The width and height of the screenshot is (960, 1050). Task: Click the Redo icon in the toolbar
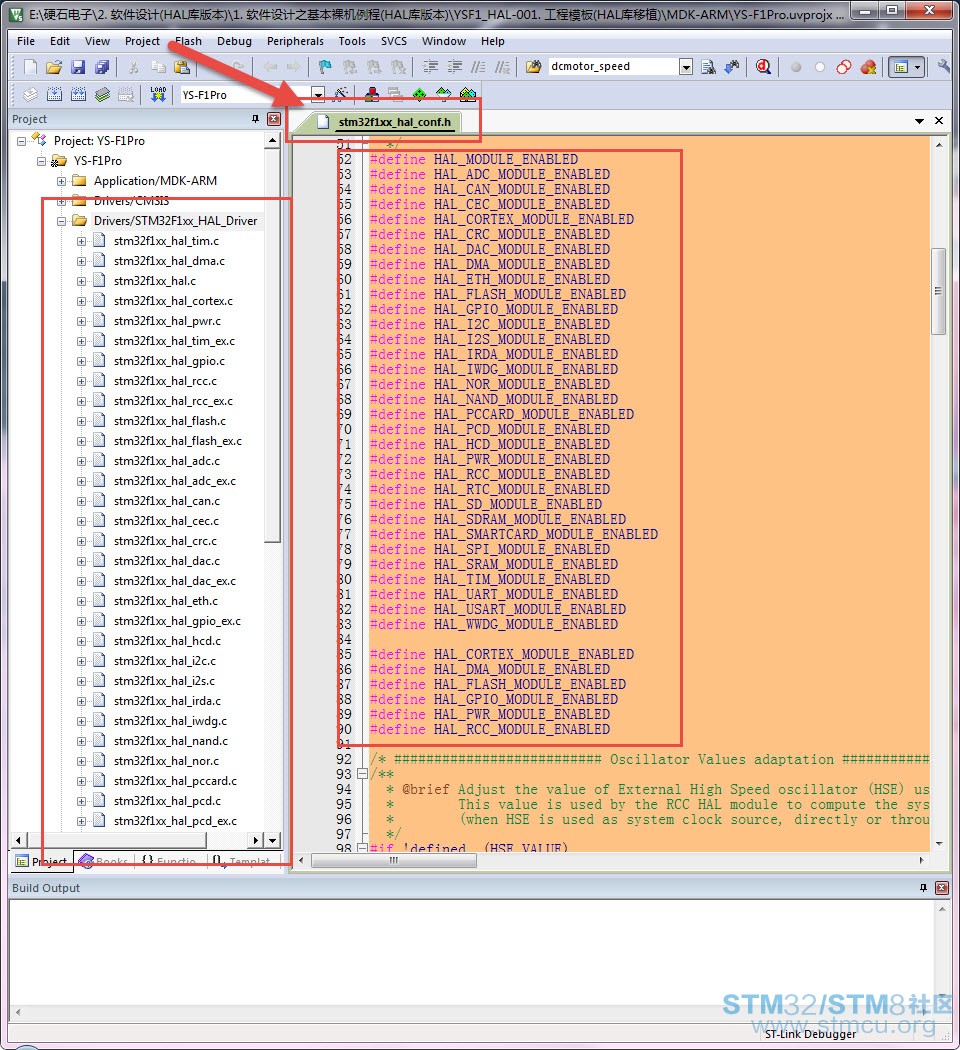click(x=238, y=67)
